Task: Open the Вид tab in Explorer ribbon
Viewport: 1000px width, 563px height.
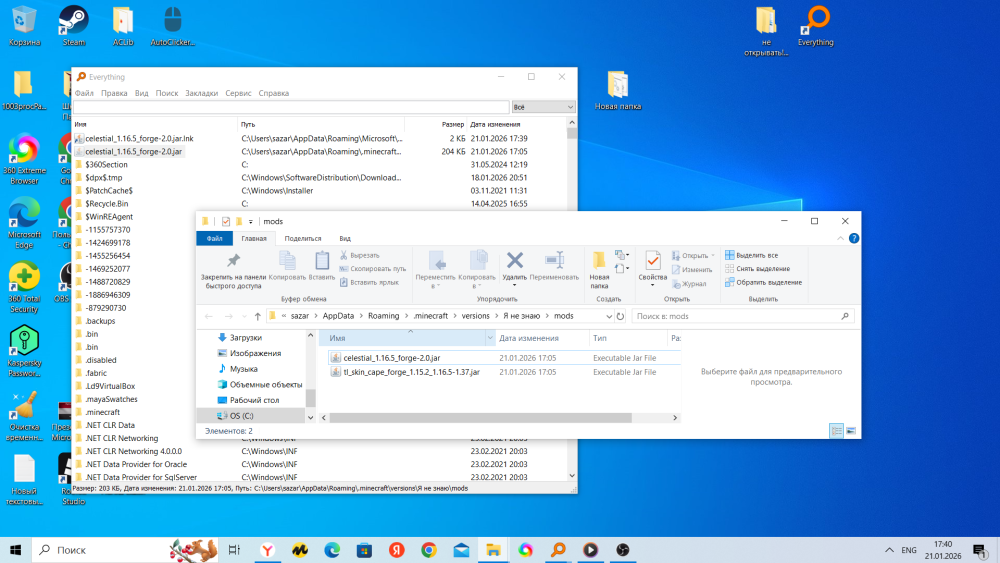Action: pyautogui.click(x=345, y=238)
